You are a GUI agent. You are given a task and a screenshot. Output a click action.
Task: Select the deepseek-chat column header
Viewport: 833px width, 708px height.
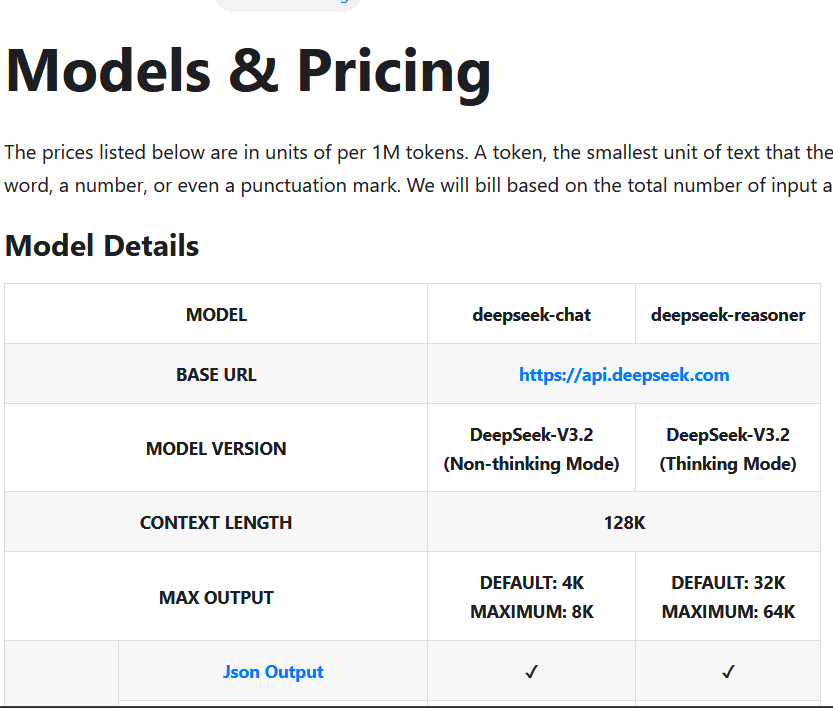coord(531,315)
